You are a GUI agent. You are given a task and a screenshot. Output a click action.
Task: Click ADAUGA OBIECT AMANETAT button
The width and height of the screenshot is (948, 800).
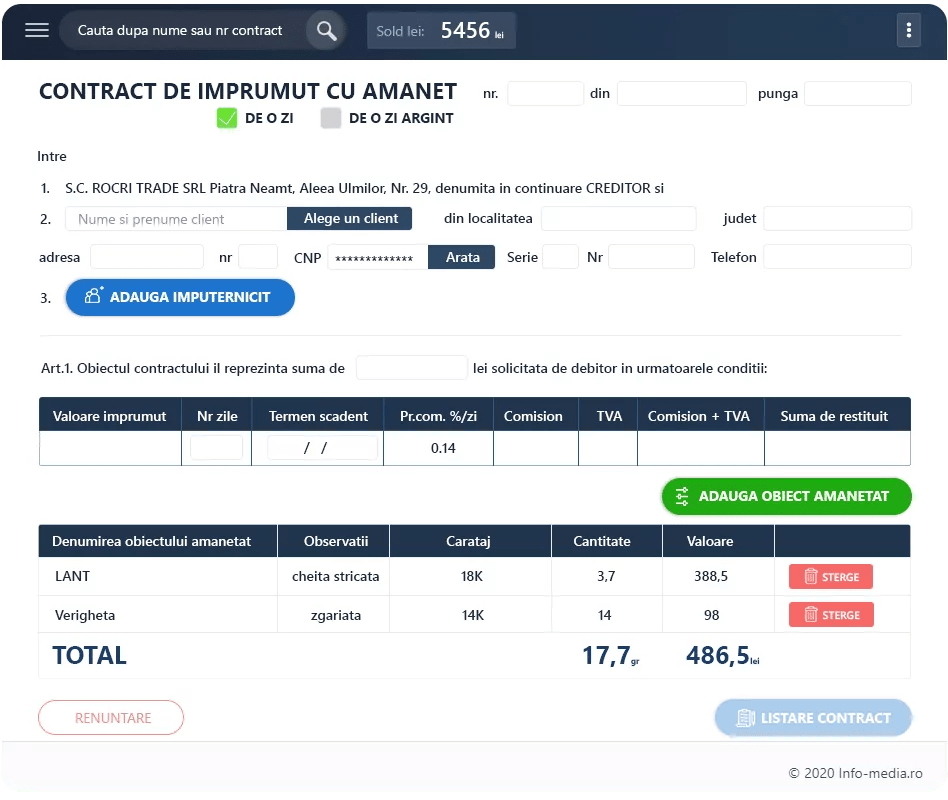(787, 496)
